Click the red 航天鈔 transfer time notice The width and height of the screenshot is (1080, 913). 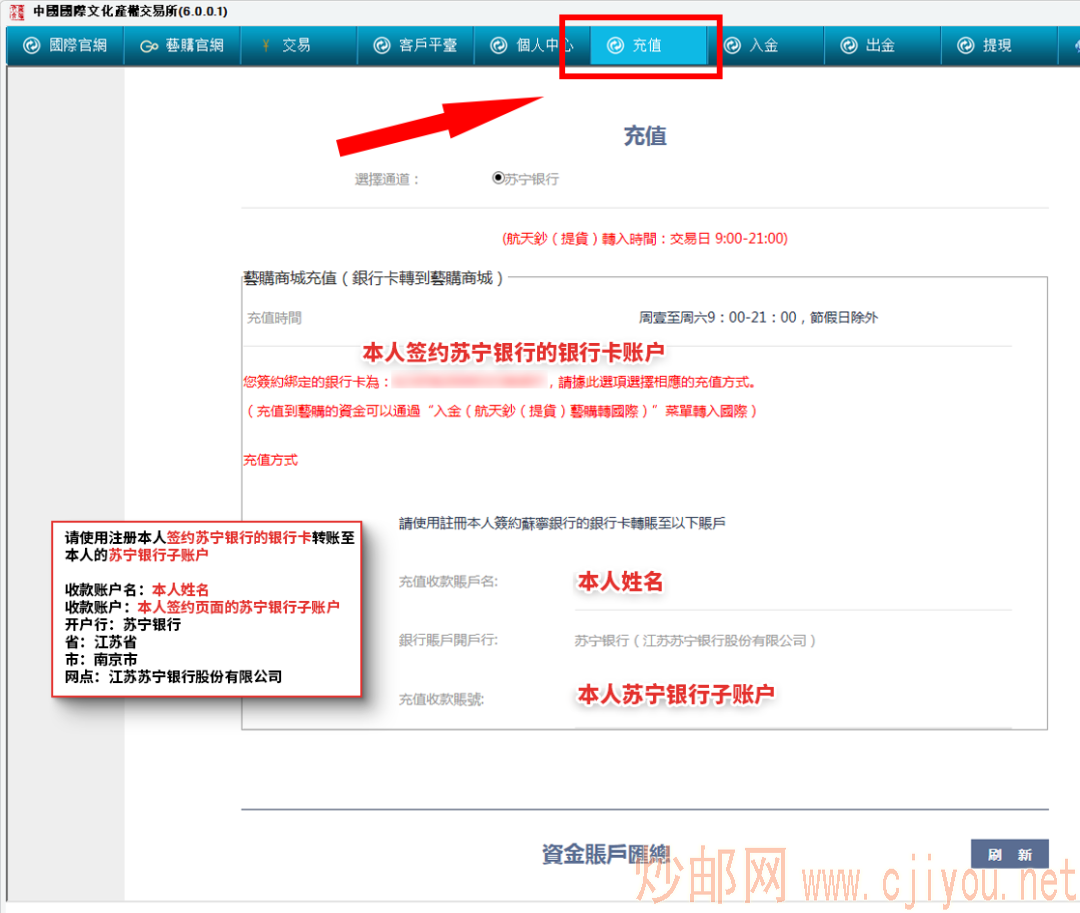pos(645,238)
